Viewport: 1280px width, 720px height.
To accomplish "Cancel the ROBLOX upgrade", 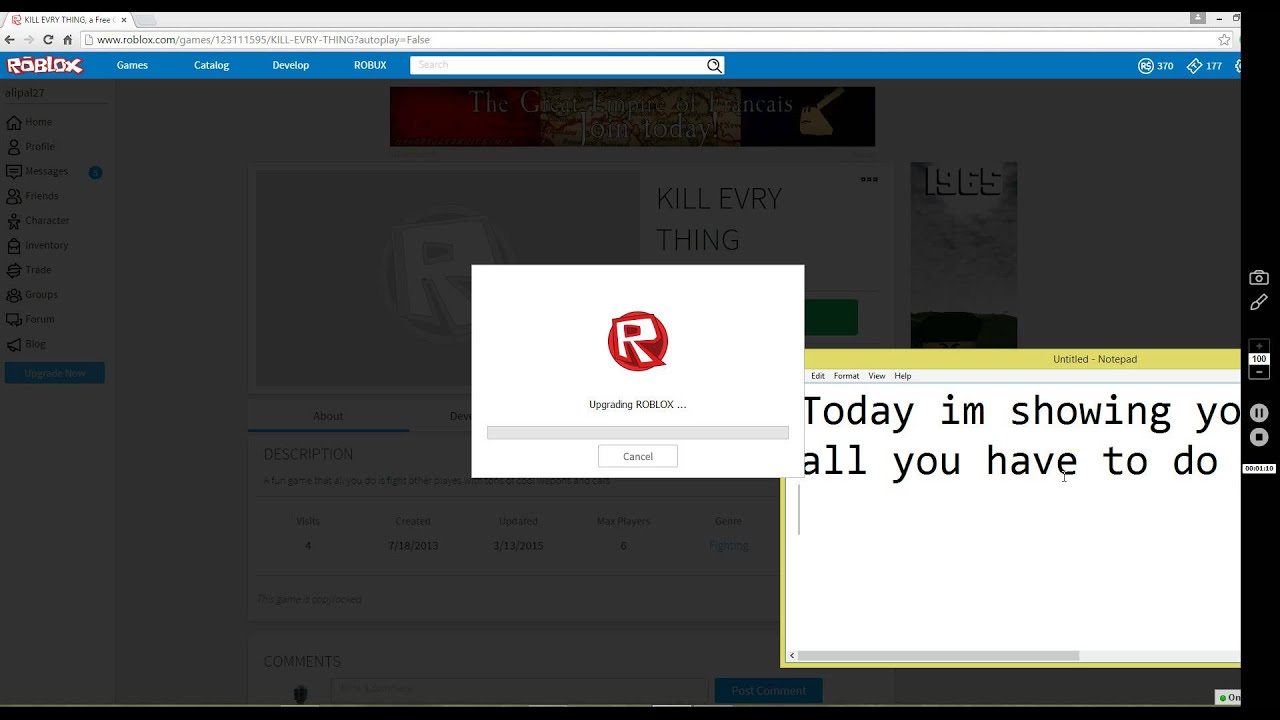I will tap(638, 456).
